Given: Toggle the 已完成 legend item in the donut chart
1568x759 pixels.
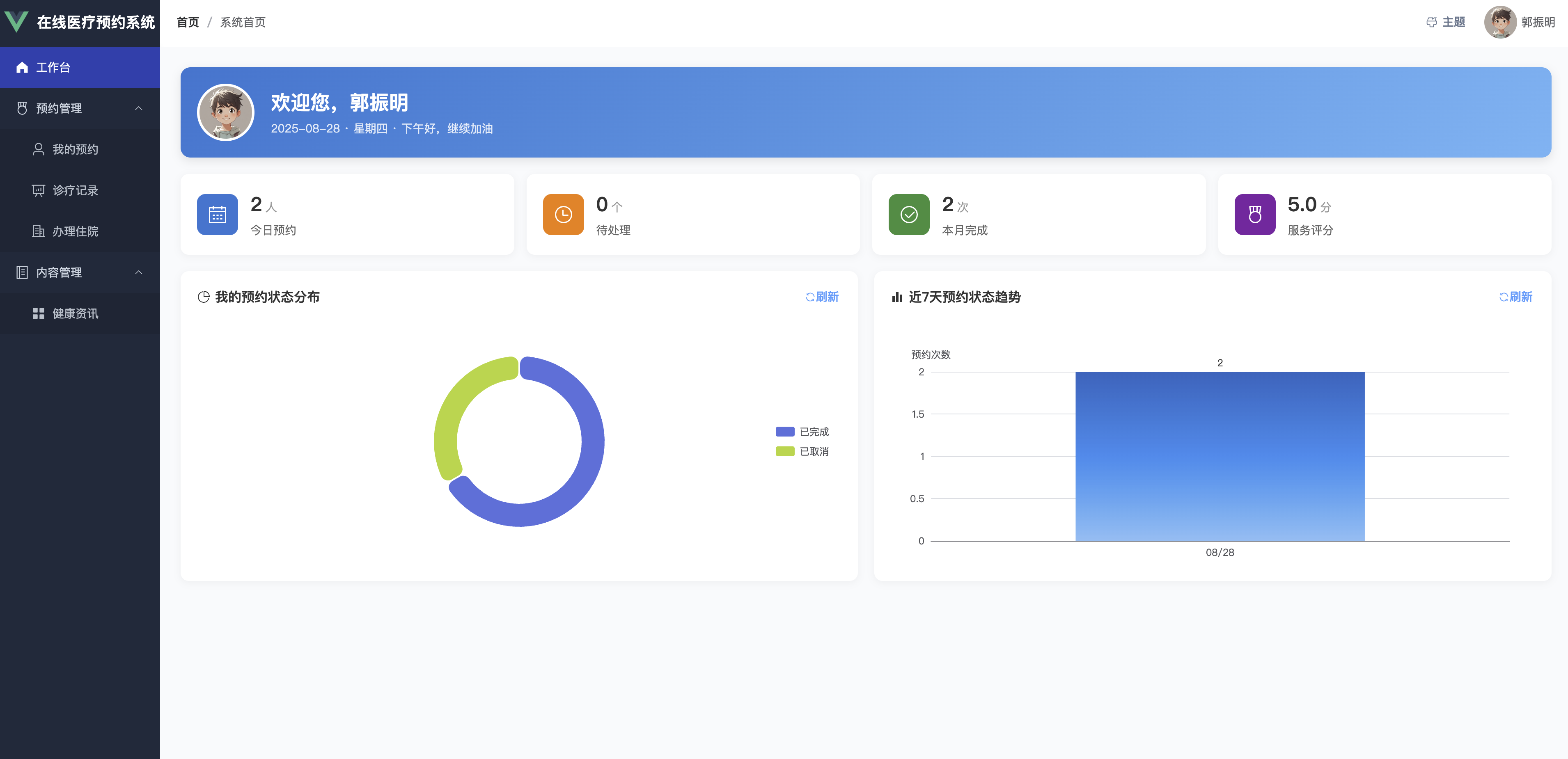Looking at the screenshot, I should click(x=802, y=432).
